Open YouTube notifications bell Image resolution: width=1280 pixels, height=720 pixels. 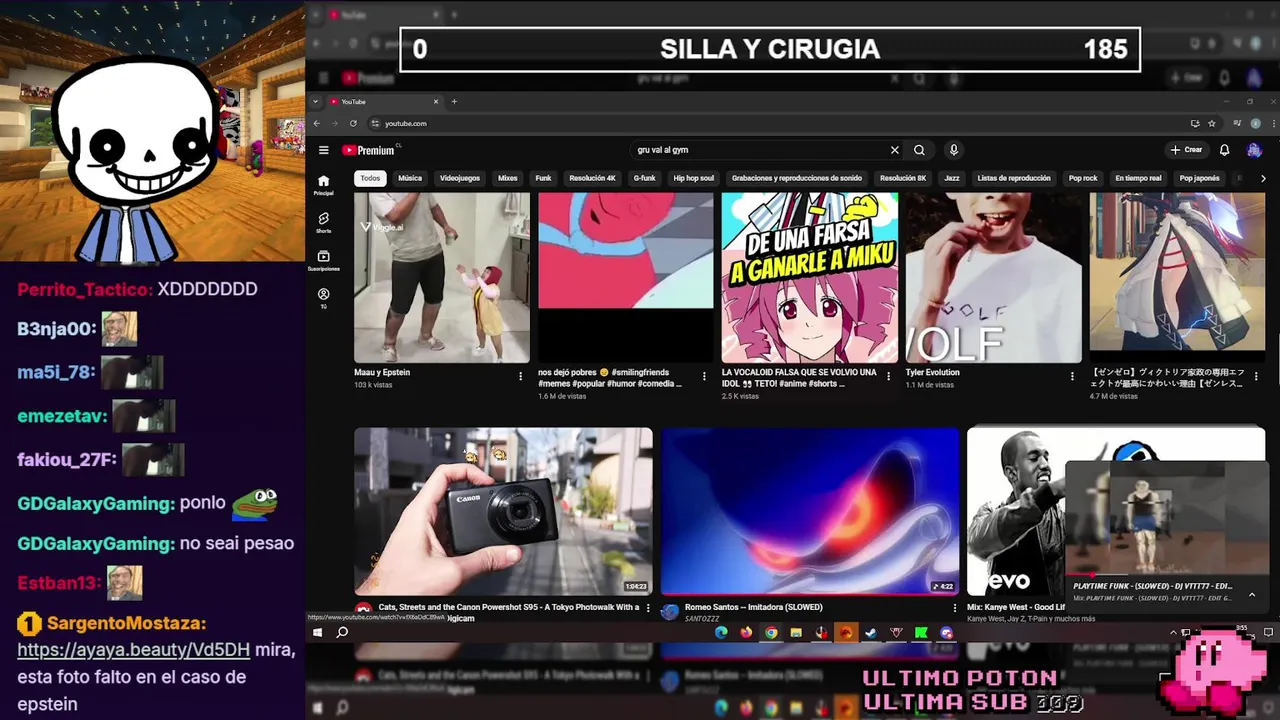pyautogui.click(x=1224, y=150)
